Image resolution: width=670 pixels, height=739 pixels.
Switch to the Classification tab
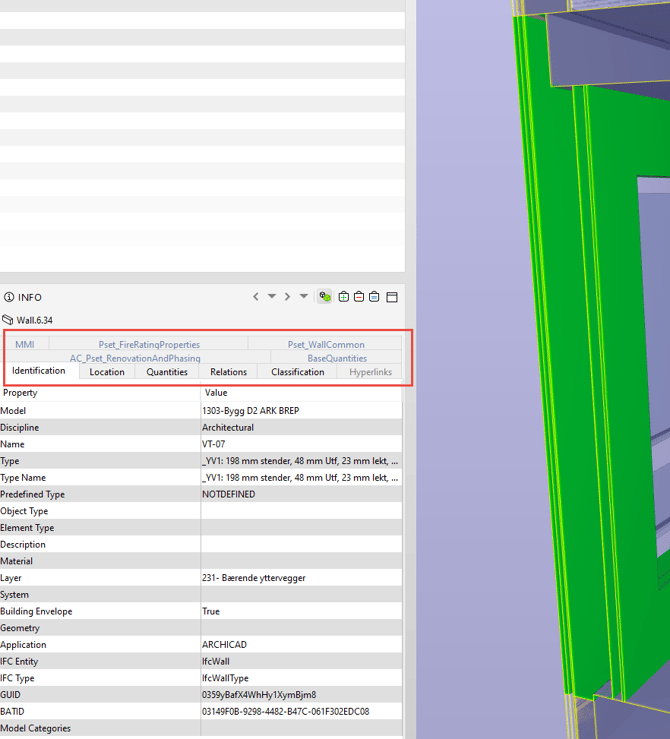coord(298,372)
